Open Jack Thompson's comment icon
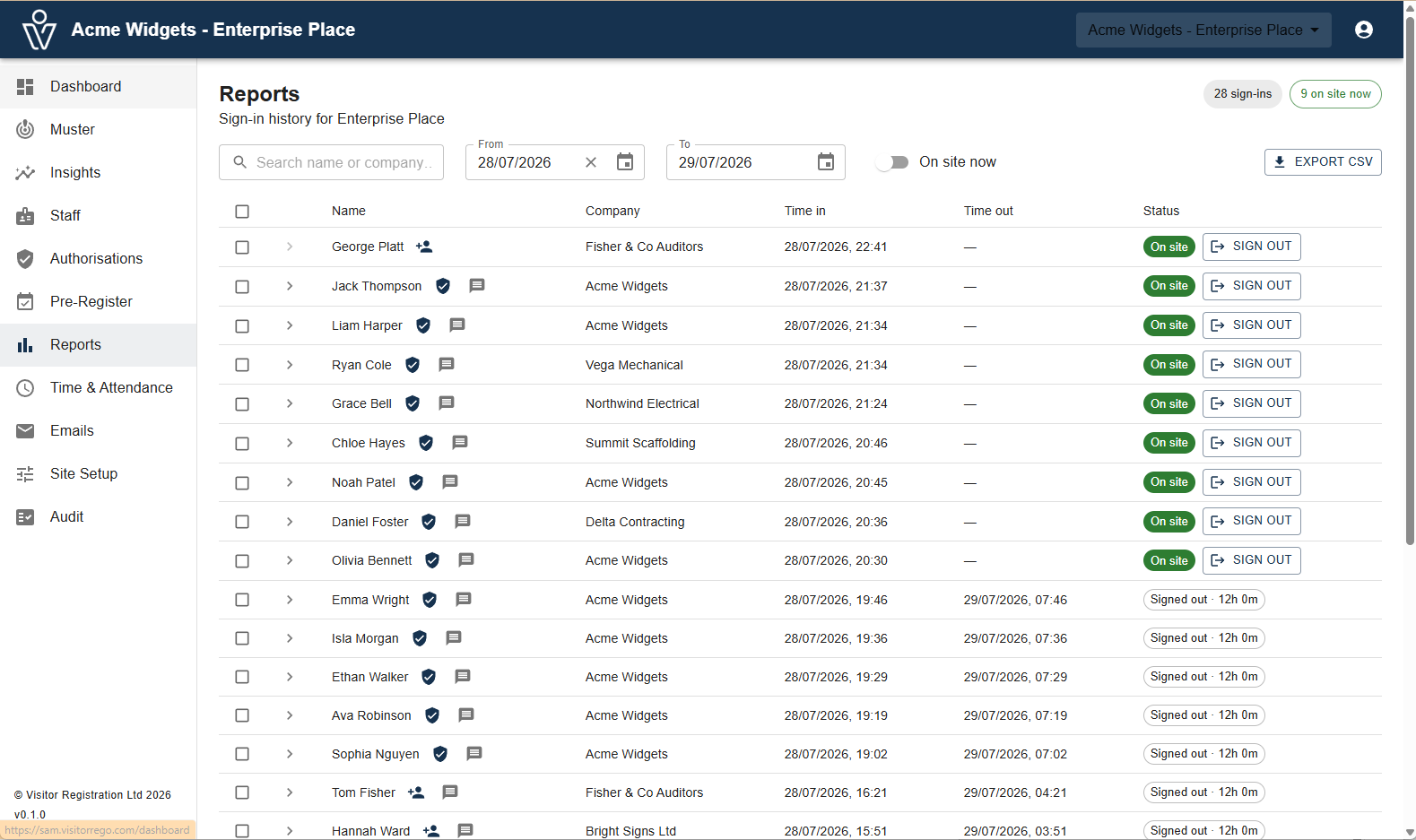 tap(477, 285)
